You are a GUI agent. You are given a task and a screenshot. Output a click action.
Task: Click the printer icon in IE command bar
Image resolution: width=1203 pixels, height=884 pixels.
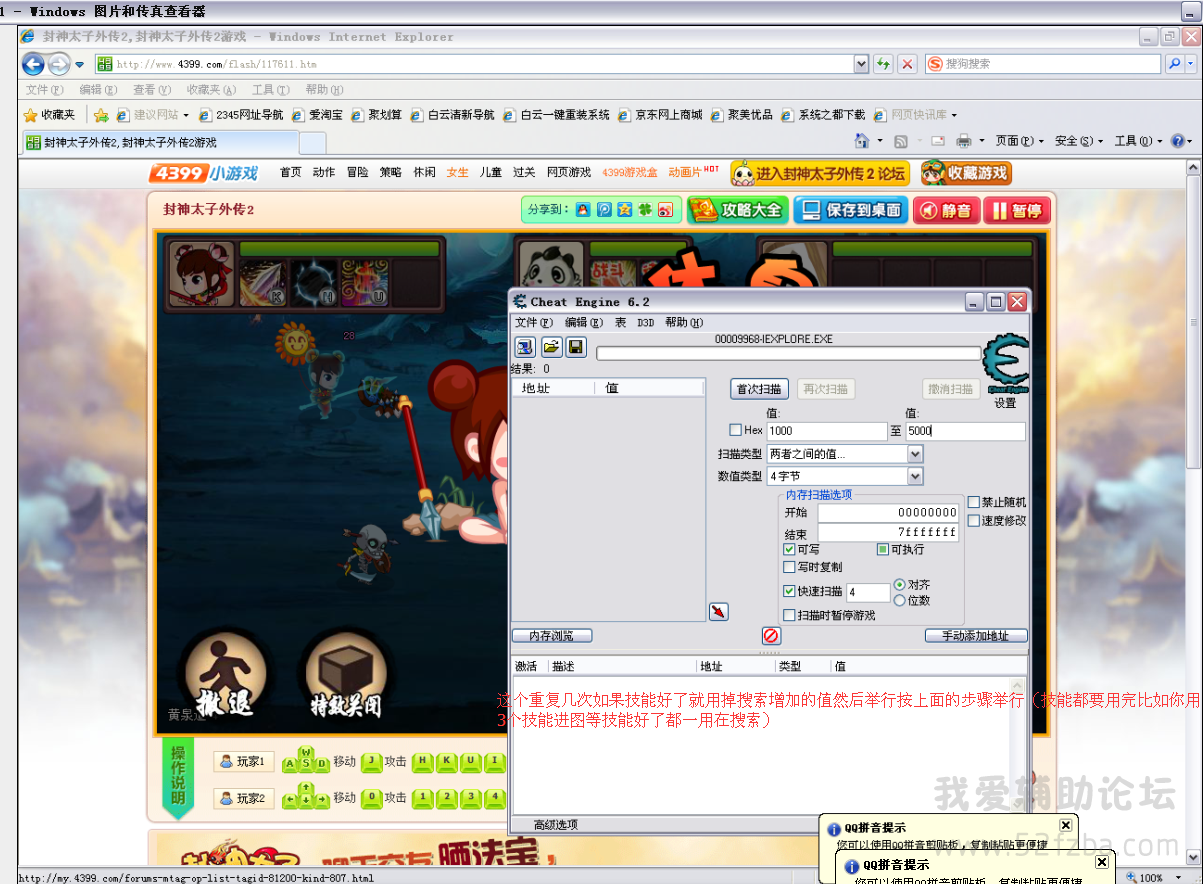(x=964, y=141)
